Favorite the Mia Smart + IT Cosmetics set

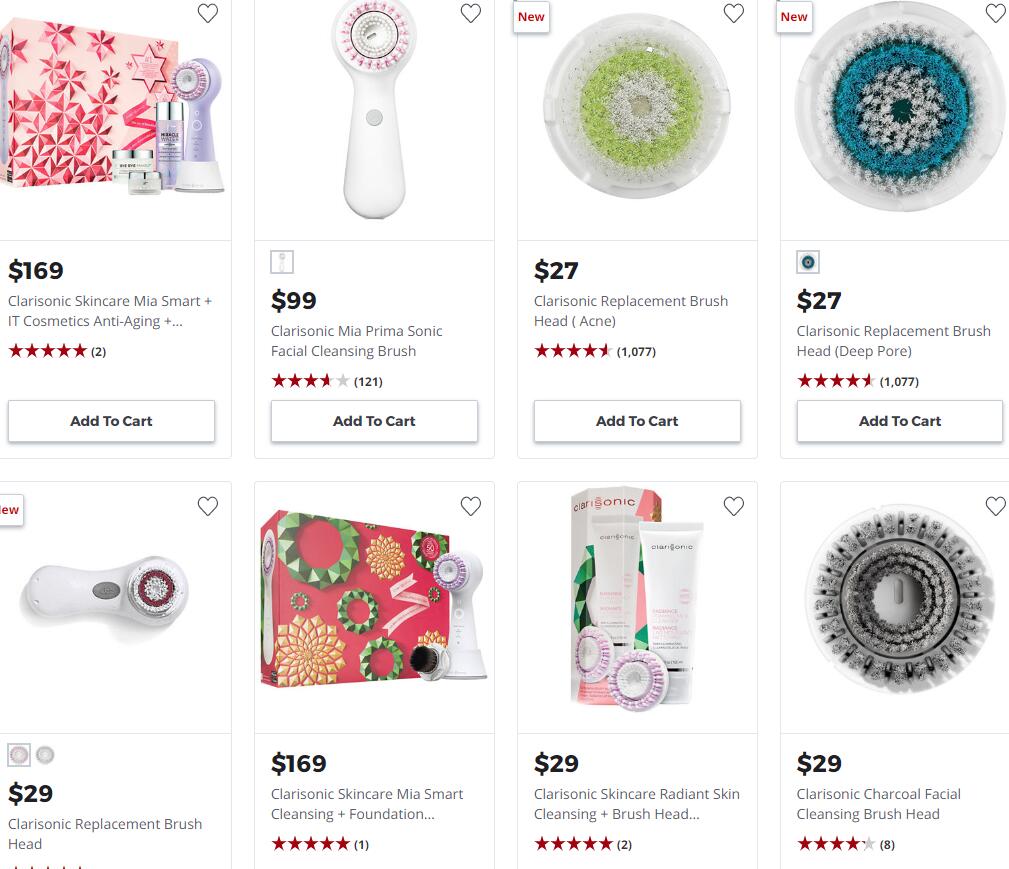[207, 14]
